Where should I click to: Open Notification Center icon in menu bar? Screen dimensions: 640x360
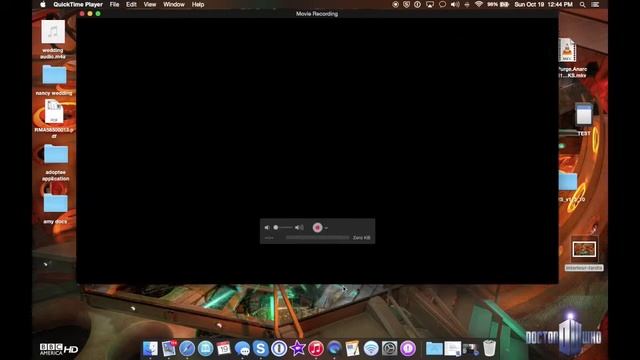(x=596, y=4)
